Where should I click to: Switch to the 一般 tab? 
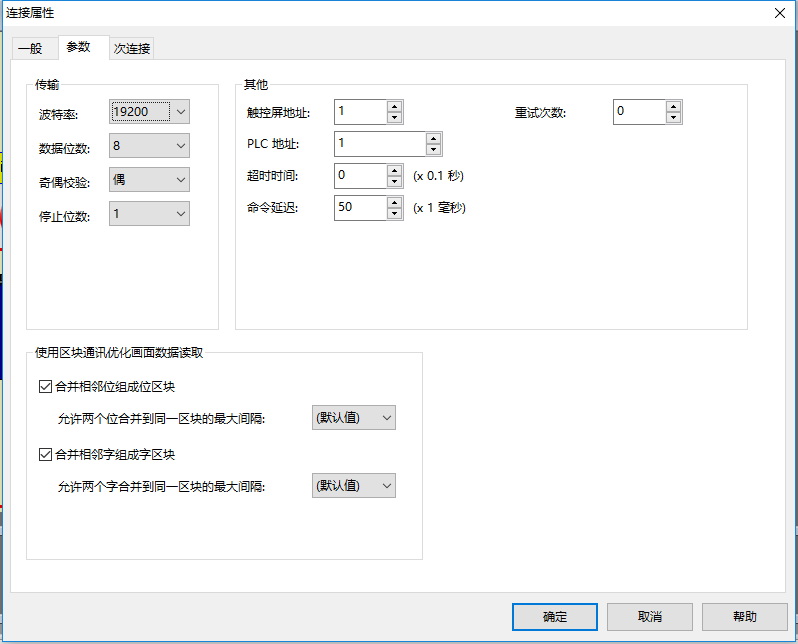[30, 48]
